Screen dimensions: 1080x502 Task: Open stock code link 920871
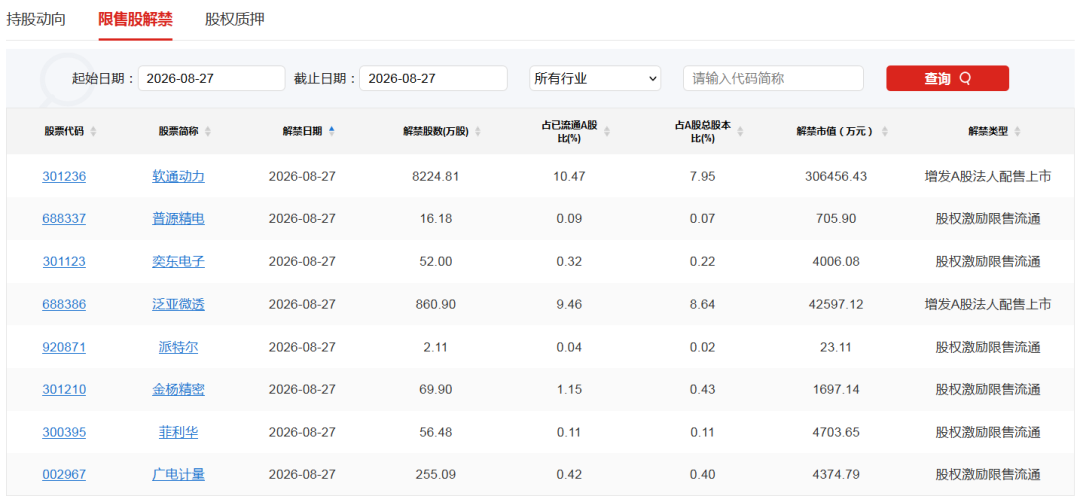pyautogui.click(x=64, y=347)
